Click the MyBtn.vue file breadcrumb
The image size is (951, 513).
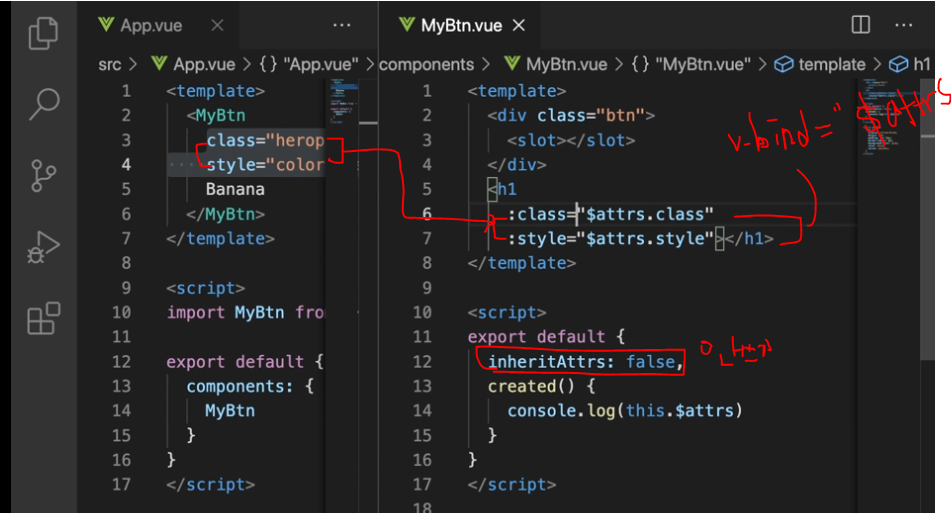556,64
